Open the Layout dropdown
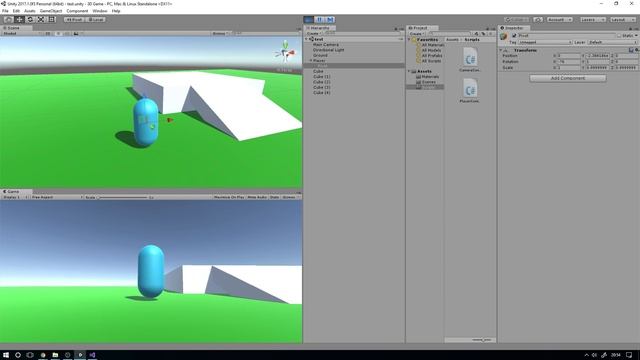The height and width of the screenshot is (360, 640). [622, 20]
